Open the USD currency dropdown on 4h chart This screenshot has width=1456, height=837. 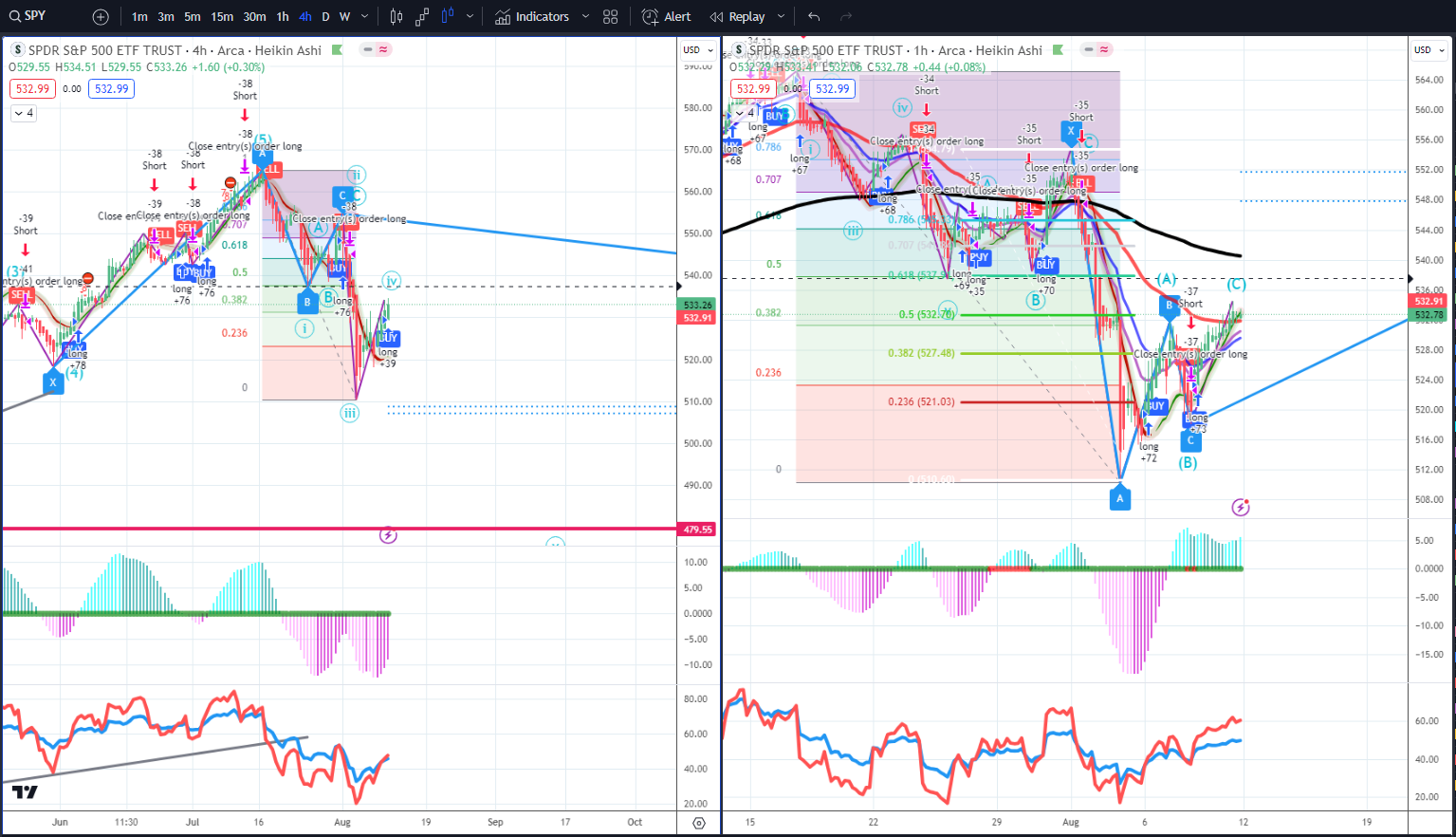pos(698,50)
